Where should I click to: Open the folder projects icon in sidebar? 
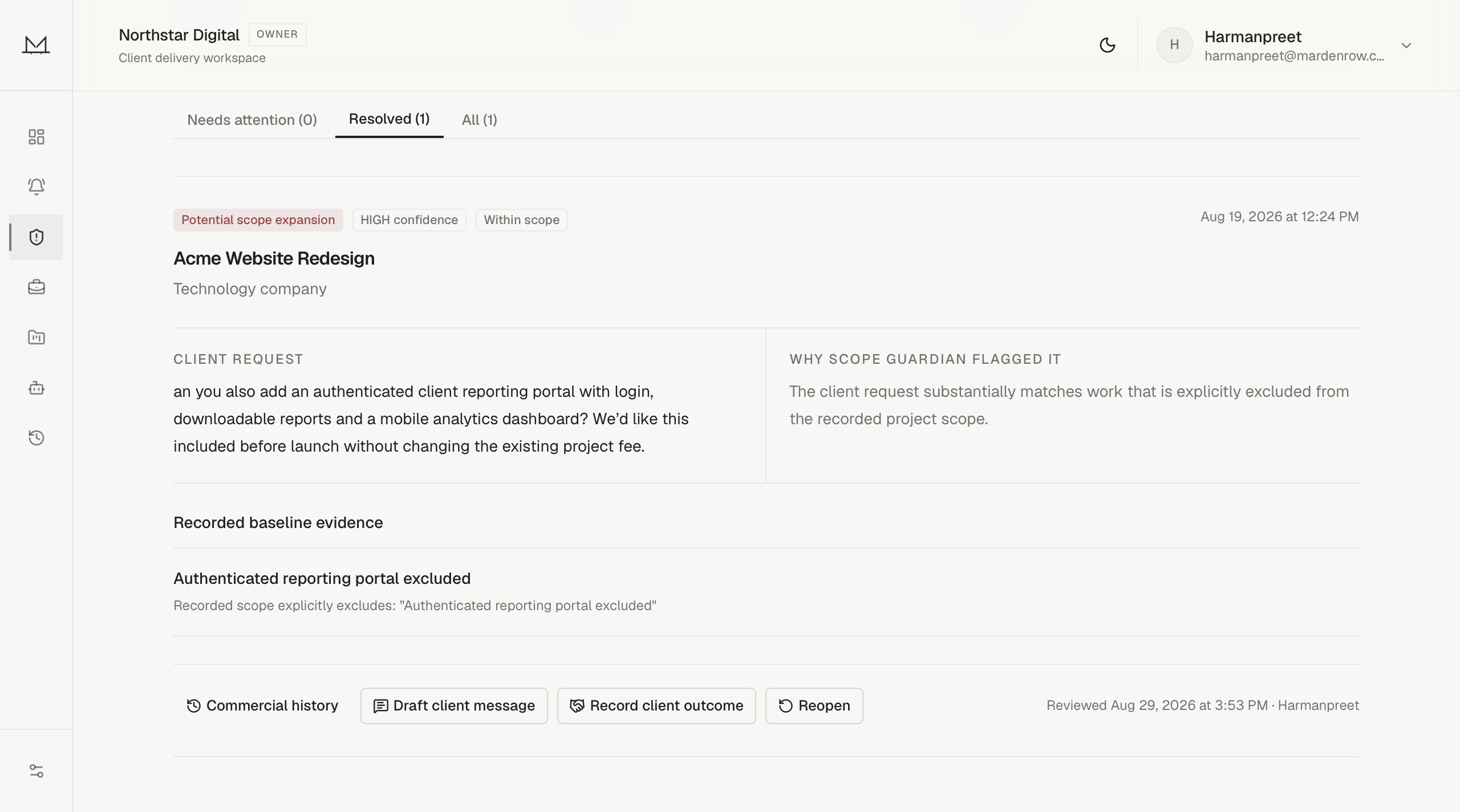[x=36, y=337]
